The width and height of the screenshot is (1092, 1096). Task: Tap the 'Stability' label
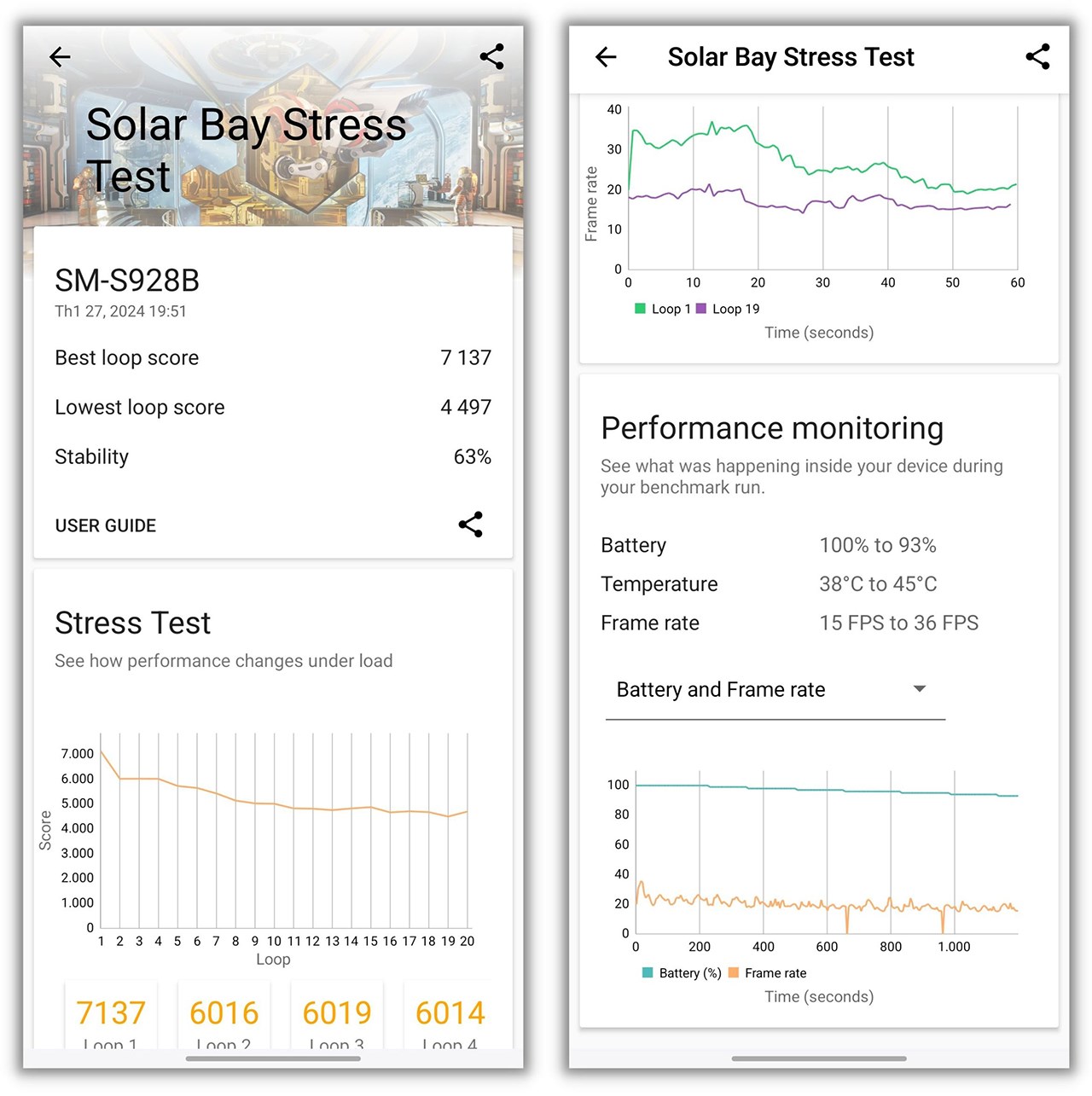pos(91,457)
